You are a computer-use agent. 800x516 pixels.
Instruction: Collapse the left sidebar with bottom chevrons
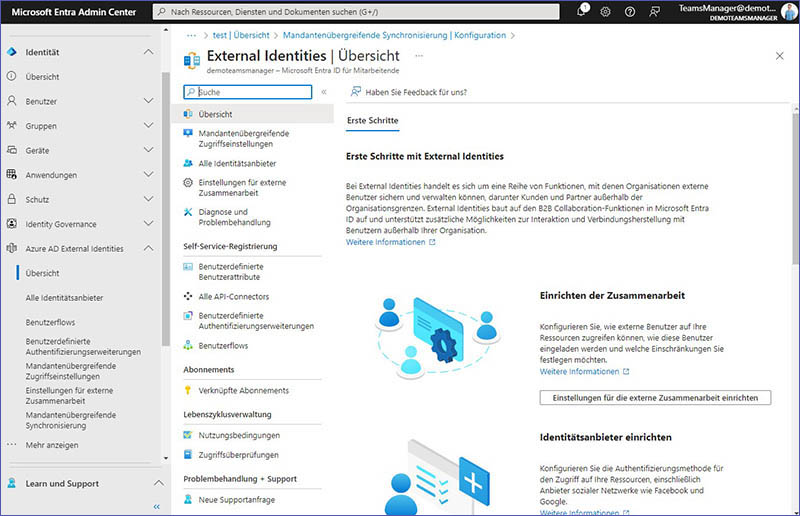click(x=157, y=507)
